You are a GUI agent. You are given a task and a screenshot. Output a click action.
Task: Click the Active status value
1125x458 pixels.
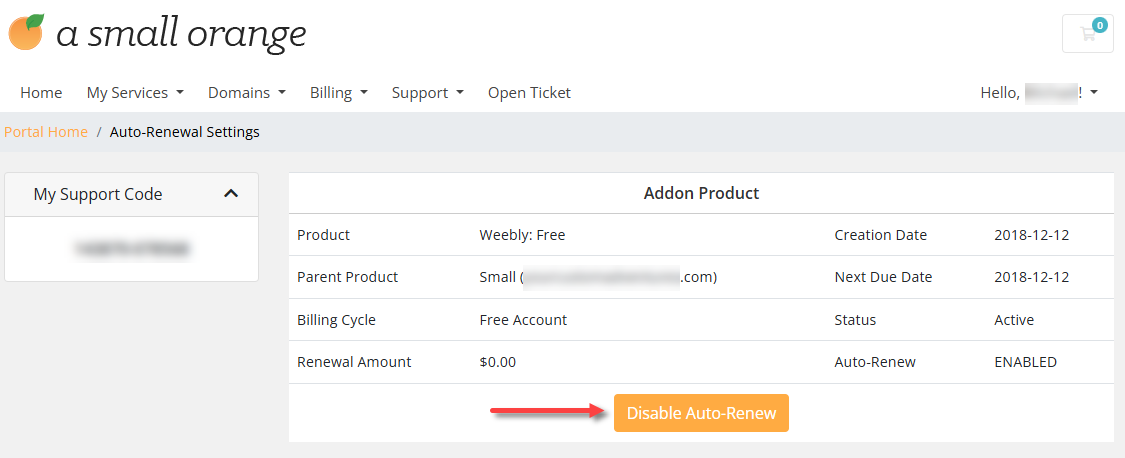(x=1014, y=320)
